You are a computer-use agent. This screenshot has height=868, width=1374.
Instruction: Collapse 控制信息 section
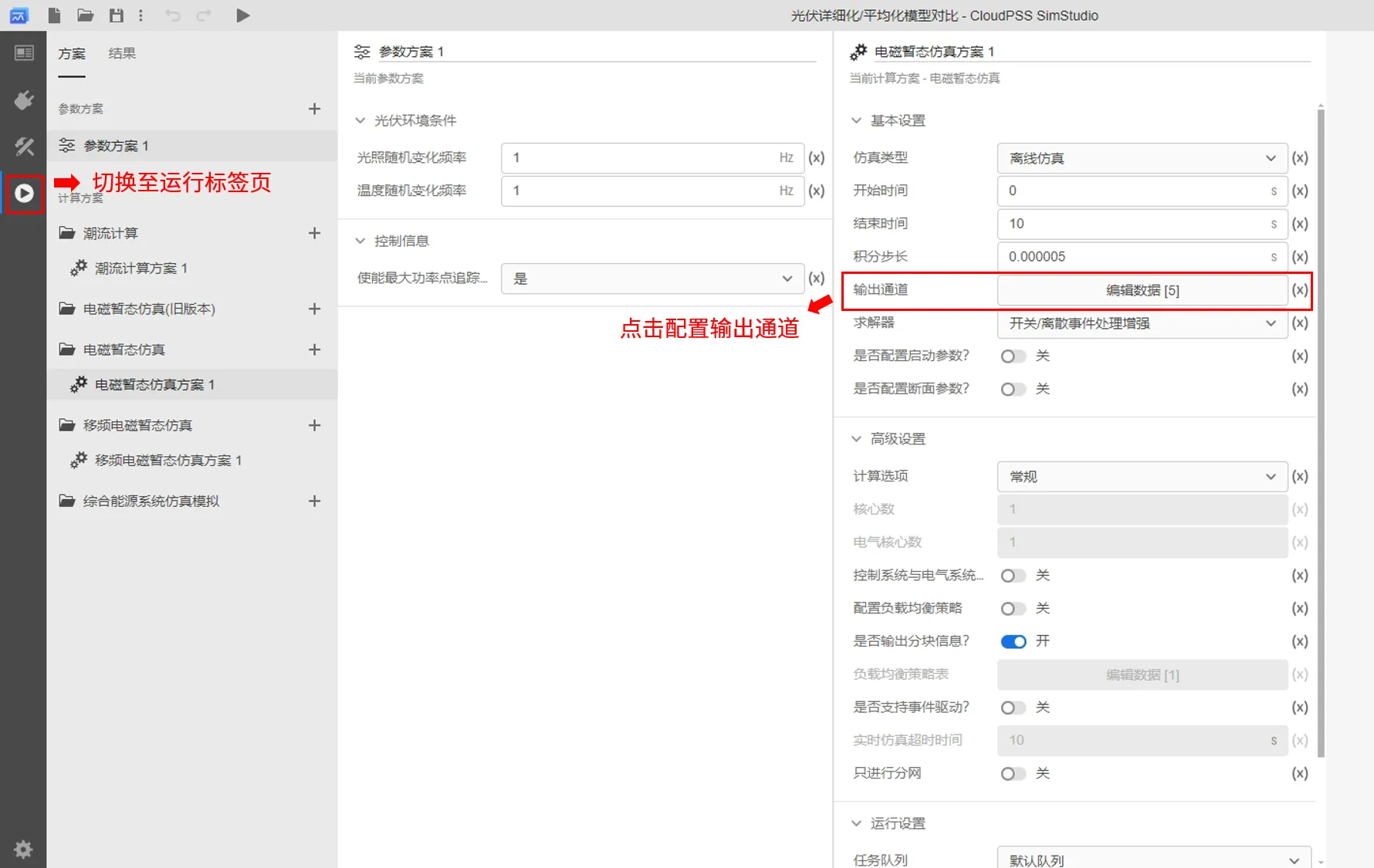coord(360,241)
